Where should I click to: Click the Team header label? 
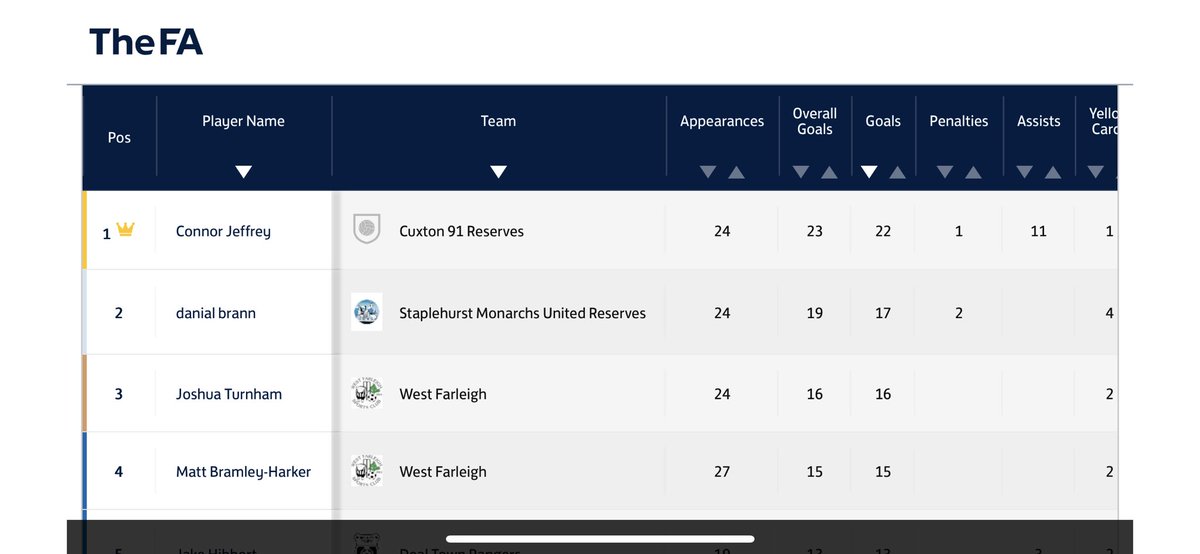(x=498, y=121)
